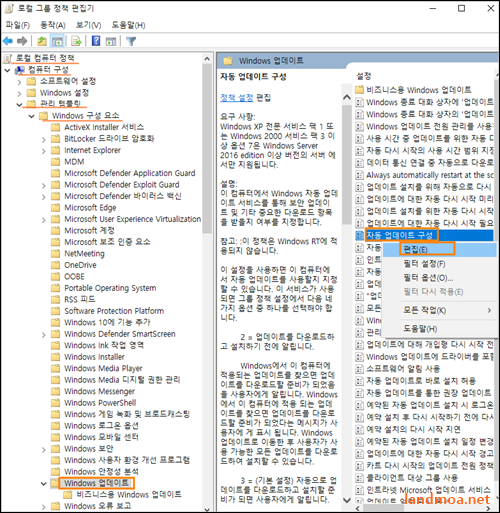Click the Up one level folder icon
The image size is (500, 513).
pyautogui.click(x=42, y=41)
